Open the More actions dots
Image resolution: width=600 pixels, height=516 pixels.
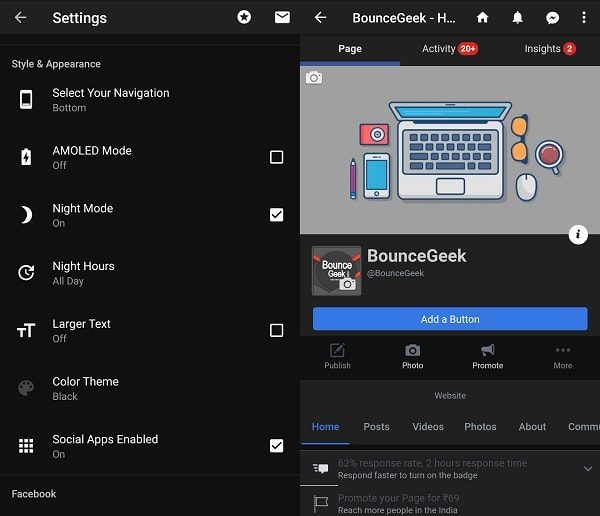click(x=562, y=356)
